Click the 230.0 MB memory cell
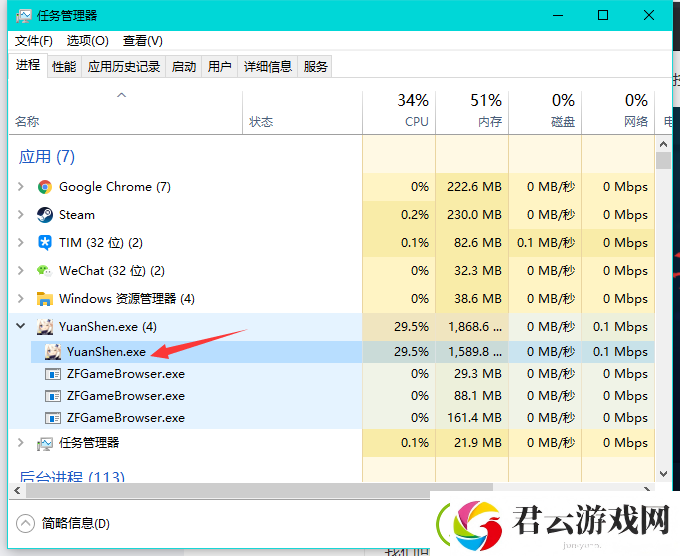This screenshot has width=680, height=556. click(474, 215)
